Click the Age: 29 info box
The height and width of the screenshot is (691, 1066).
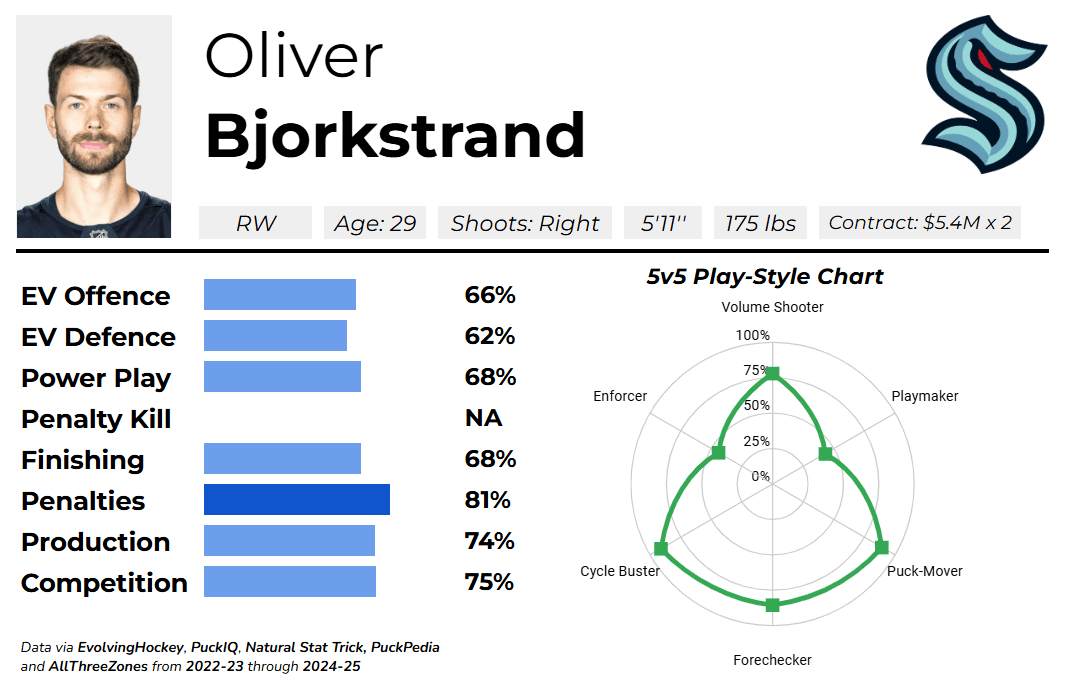point(375,223)
